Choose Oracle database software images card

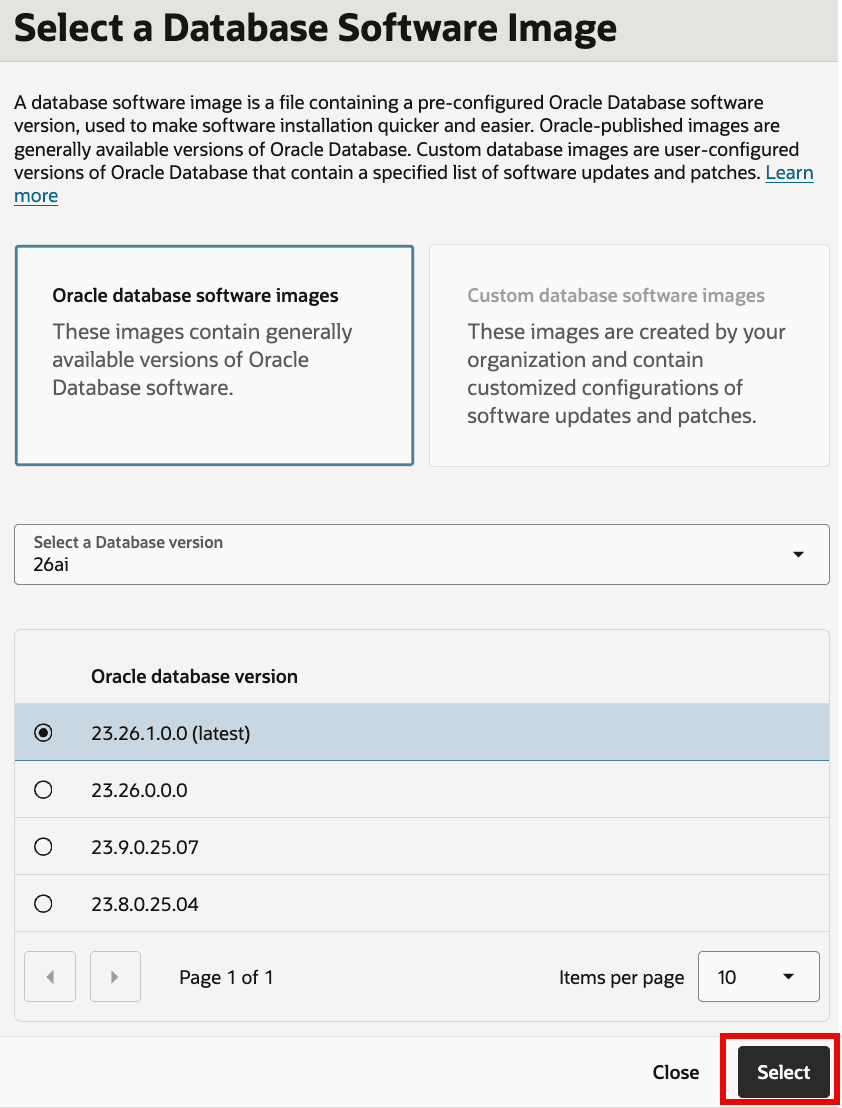(x=214, y=355)
